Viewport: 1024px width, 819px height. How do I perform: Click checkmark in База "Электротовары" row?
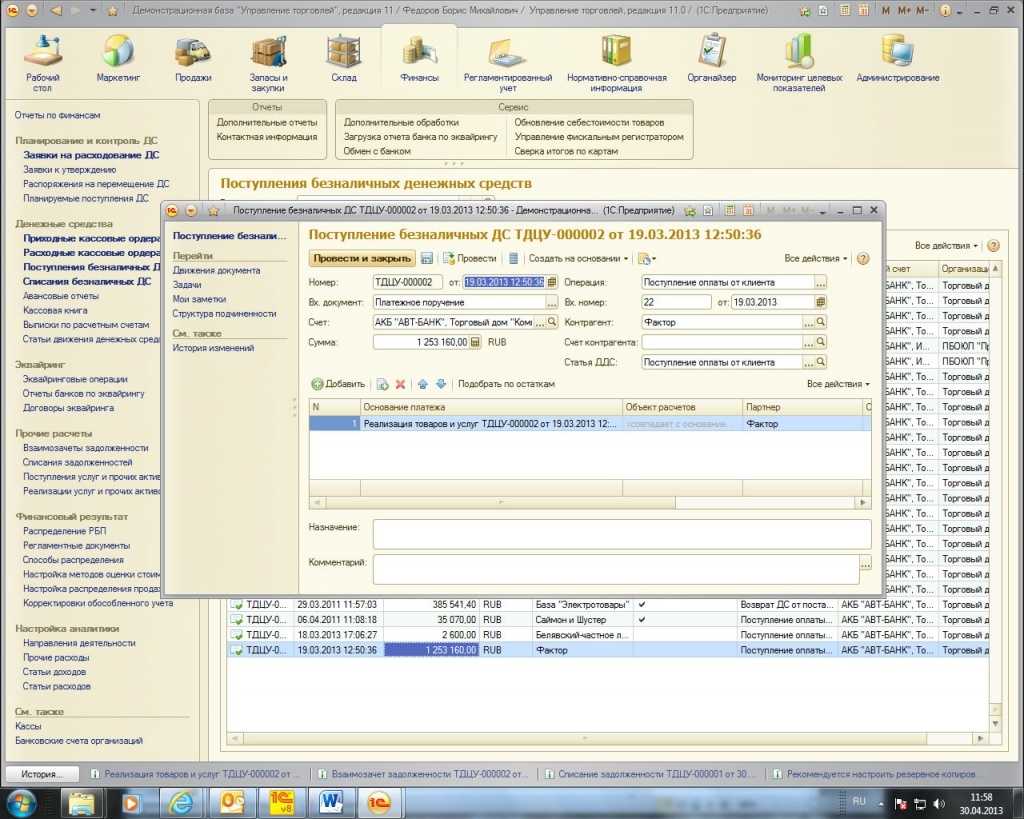[642, 605]
